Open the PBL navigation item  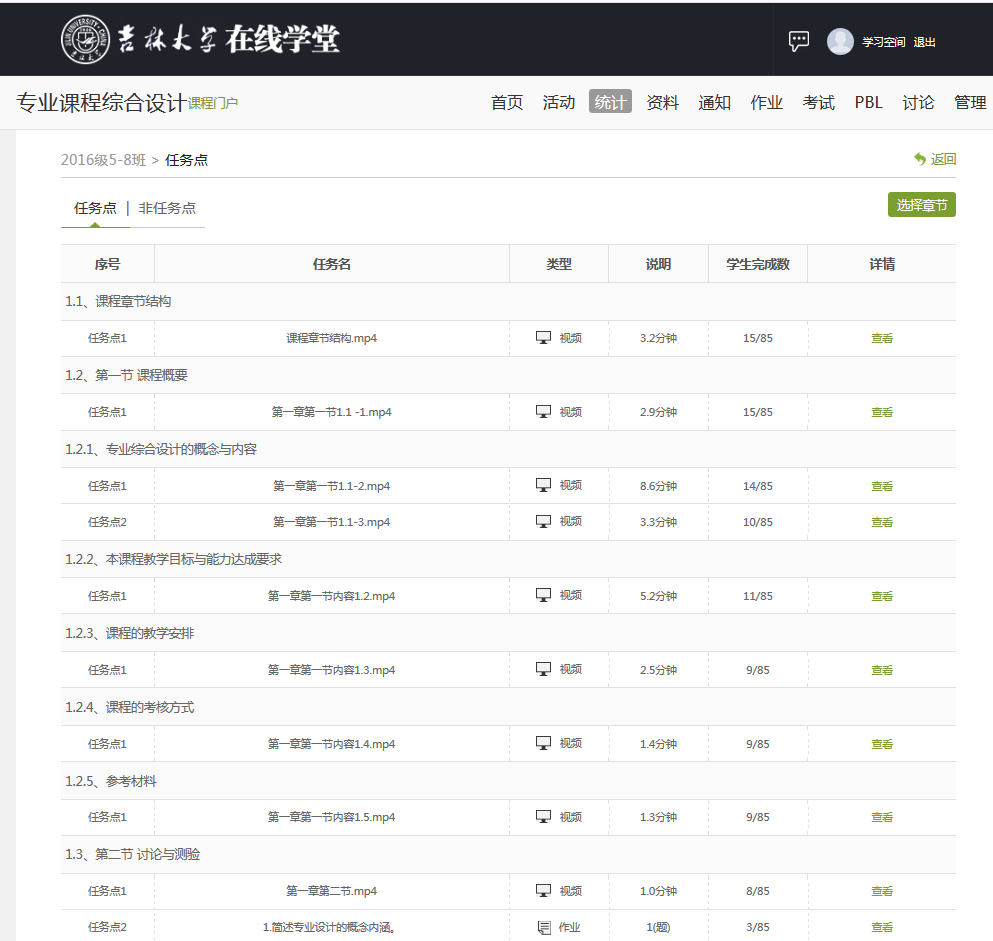tap(868, 102)
